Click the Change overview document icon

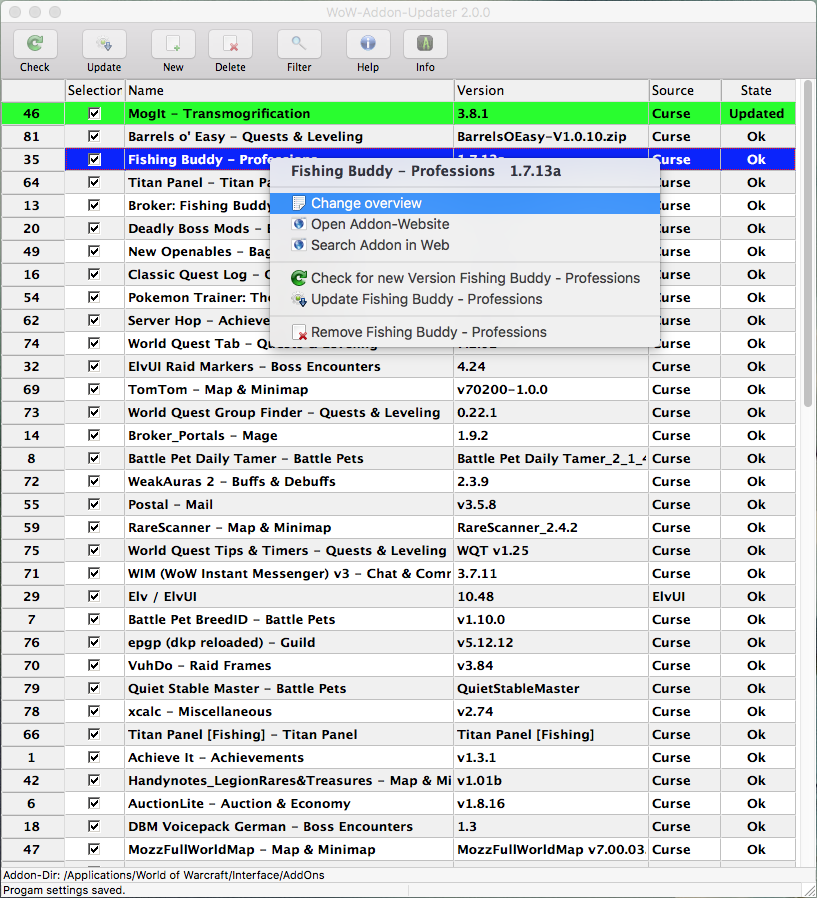(299, 203)
